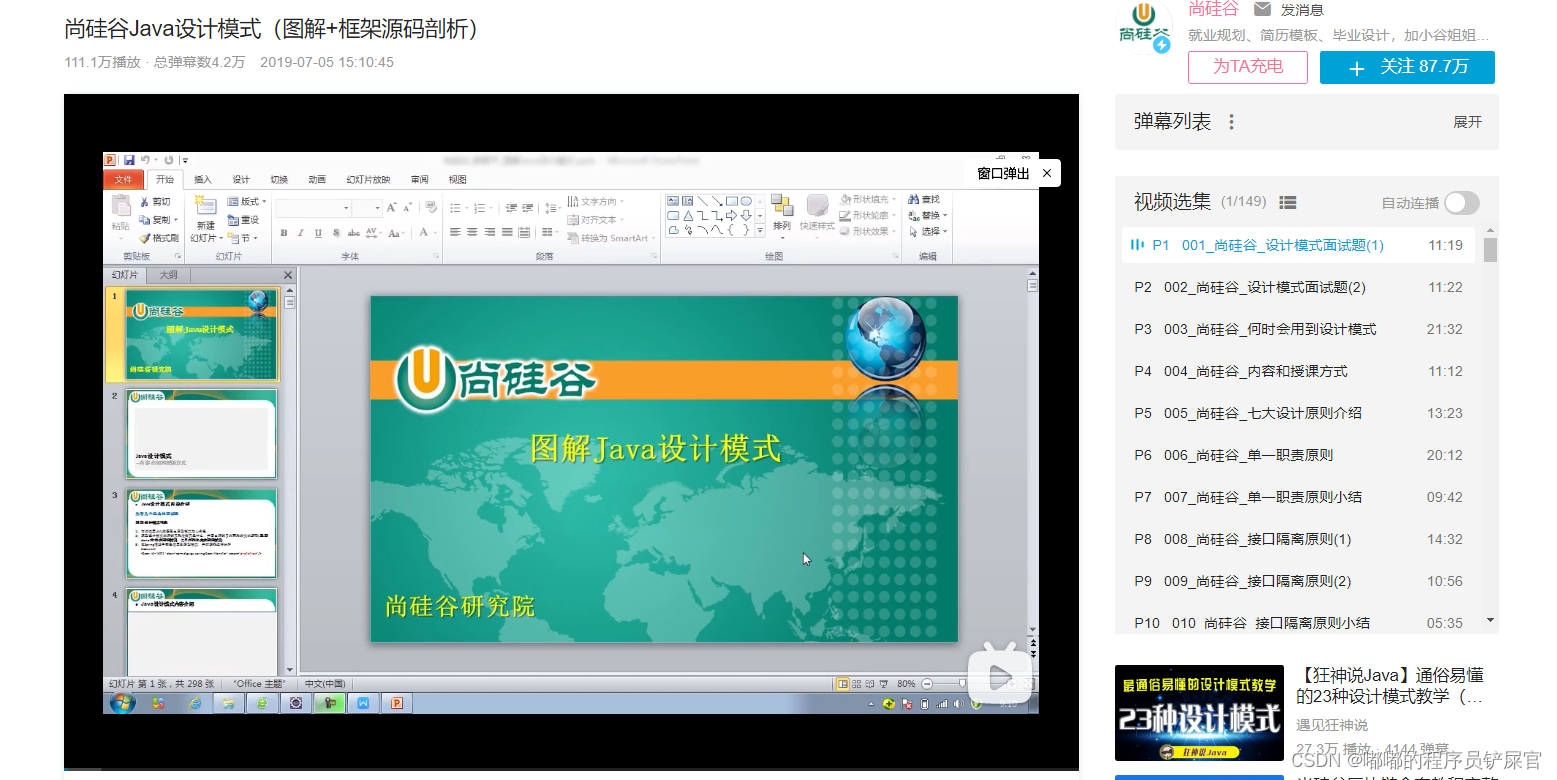
Task: Expand the danmaku list with 展开
Action: [x=1467, y=122]
